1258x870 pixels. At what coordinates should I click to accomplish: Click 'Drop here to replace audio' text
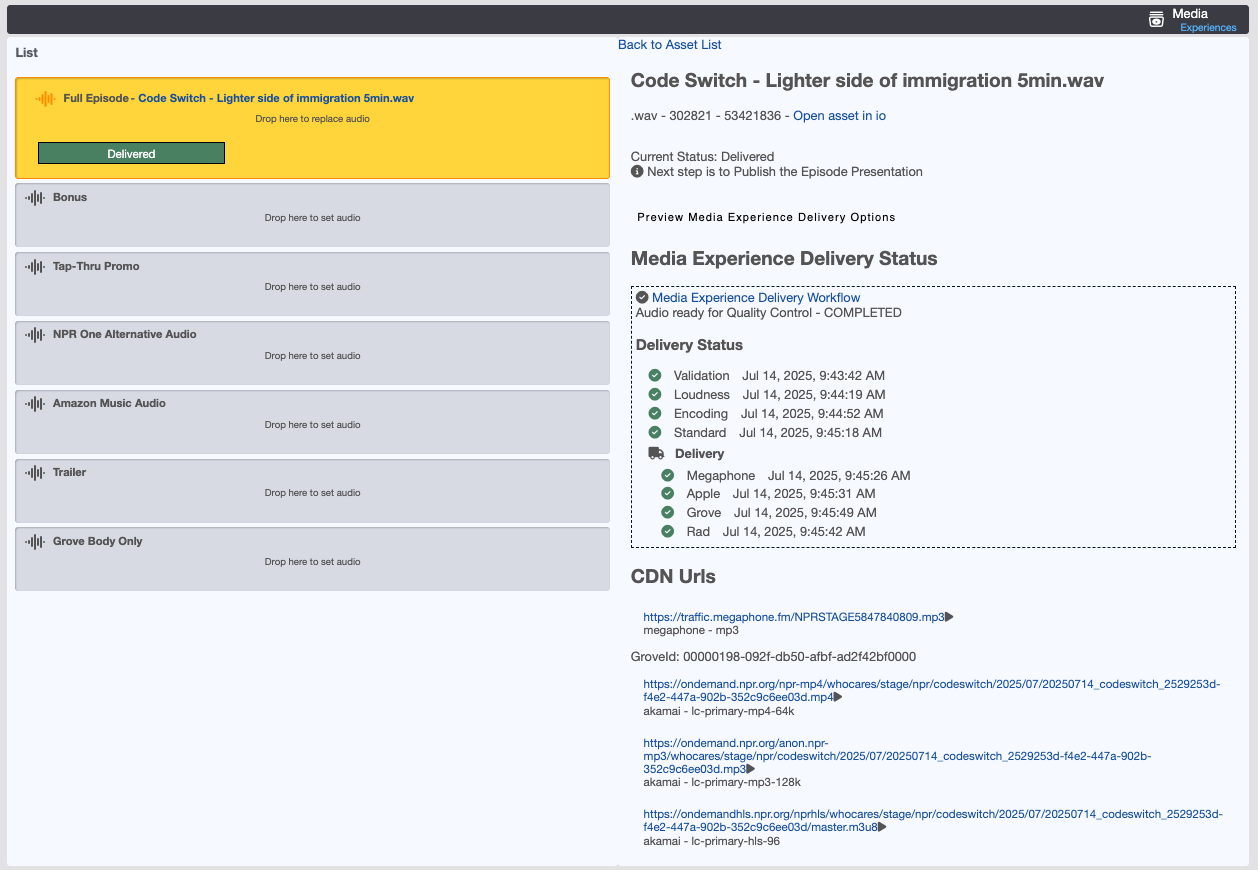tap(312, 119)
